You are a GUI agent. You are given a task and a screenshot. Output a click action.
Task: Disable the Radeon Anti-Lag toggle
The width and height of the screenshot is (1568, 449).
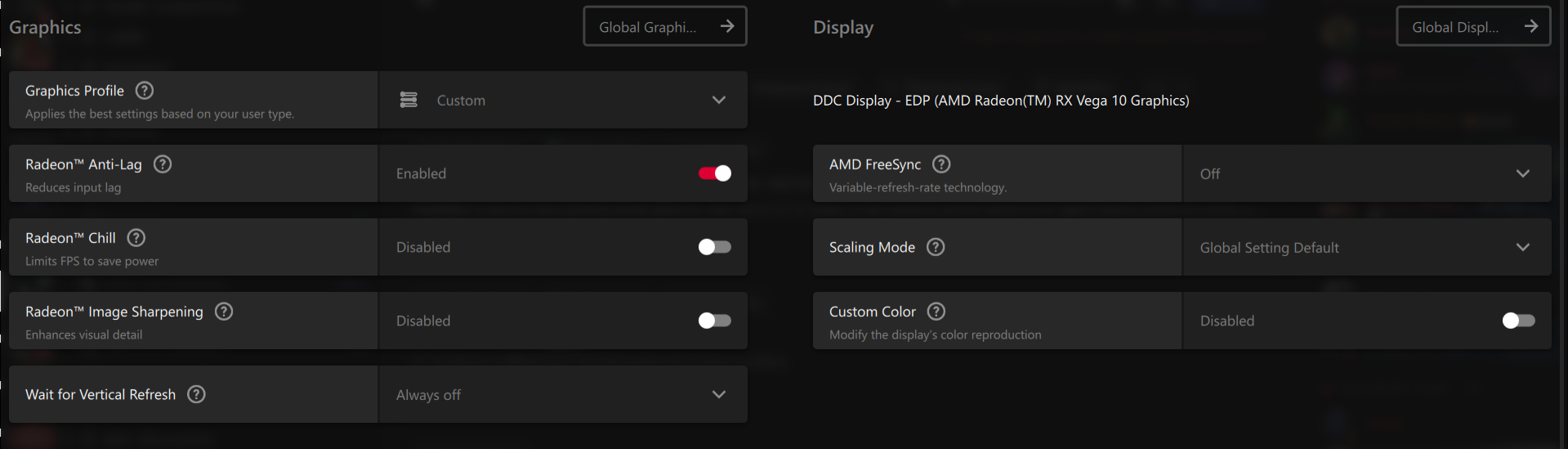(715, 173)
